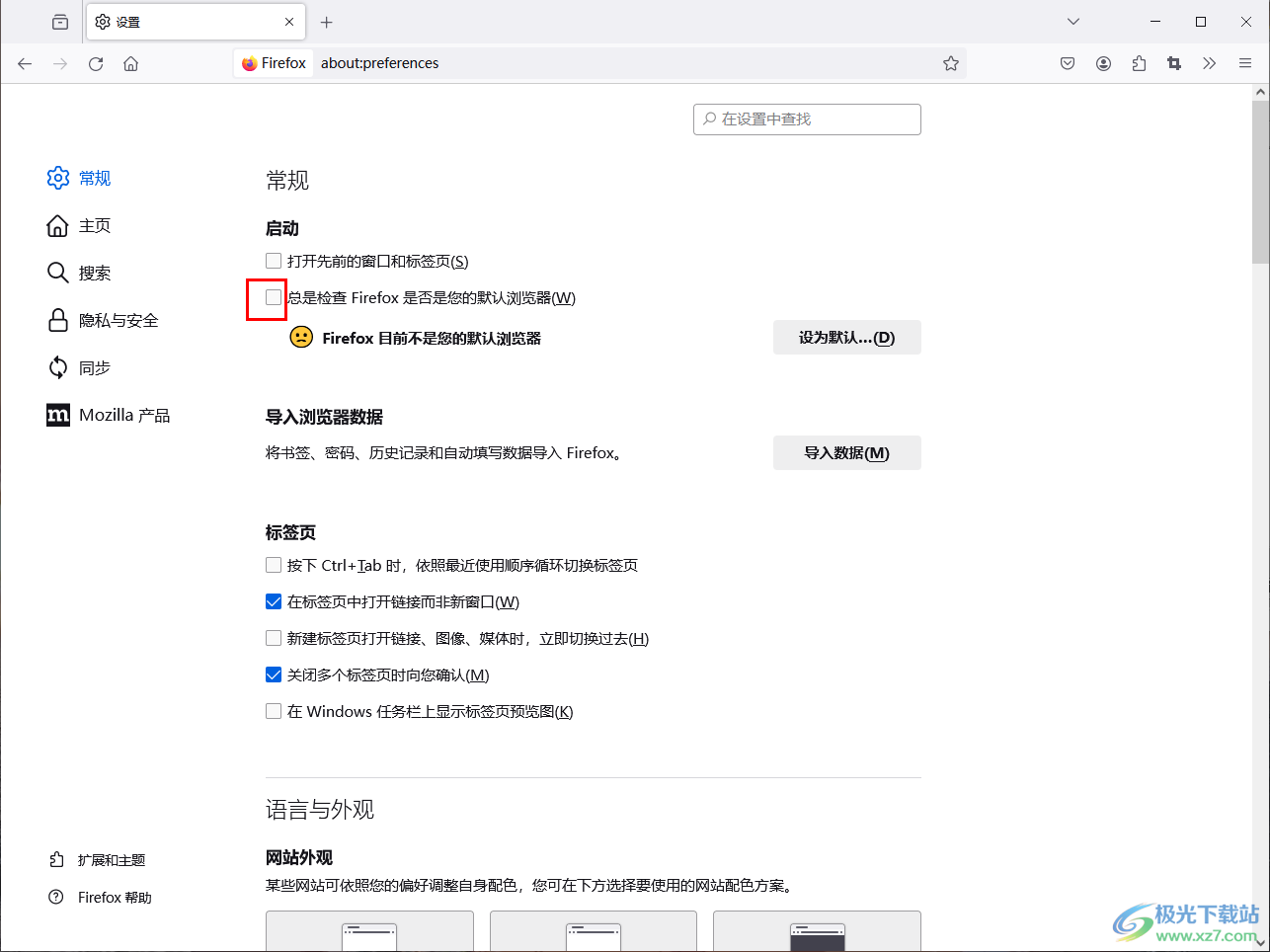Click the 导入数据 button
Screen dimensions: 1270x952
pos(846,453)
